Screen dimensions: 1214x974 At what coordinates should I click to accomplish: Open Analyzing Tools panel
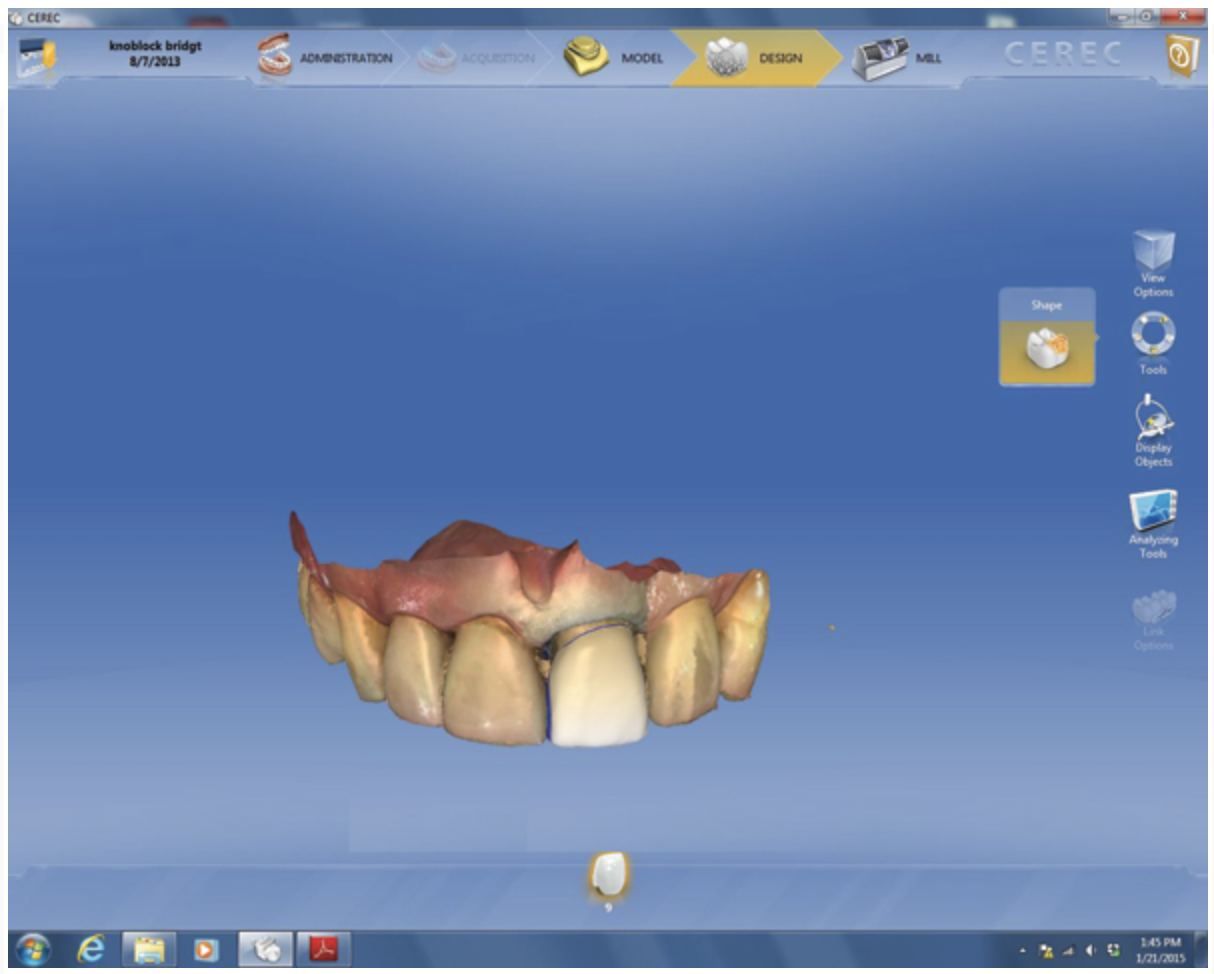(1153, 511)
